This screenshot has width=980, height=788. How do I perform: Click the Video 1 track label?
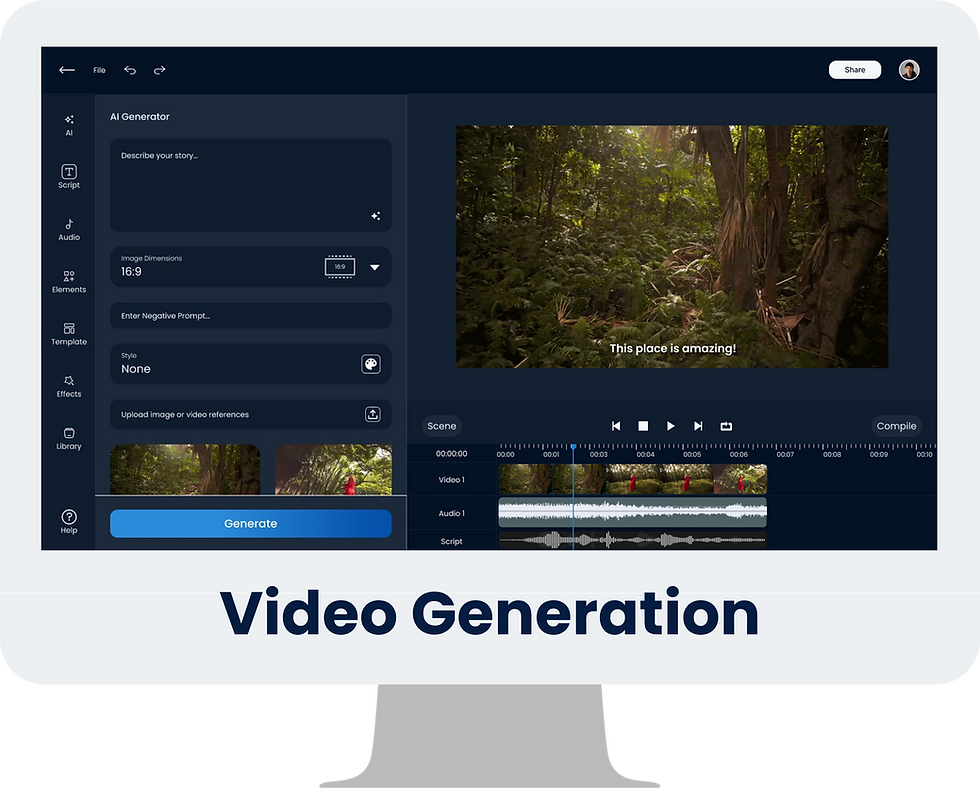451,480
